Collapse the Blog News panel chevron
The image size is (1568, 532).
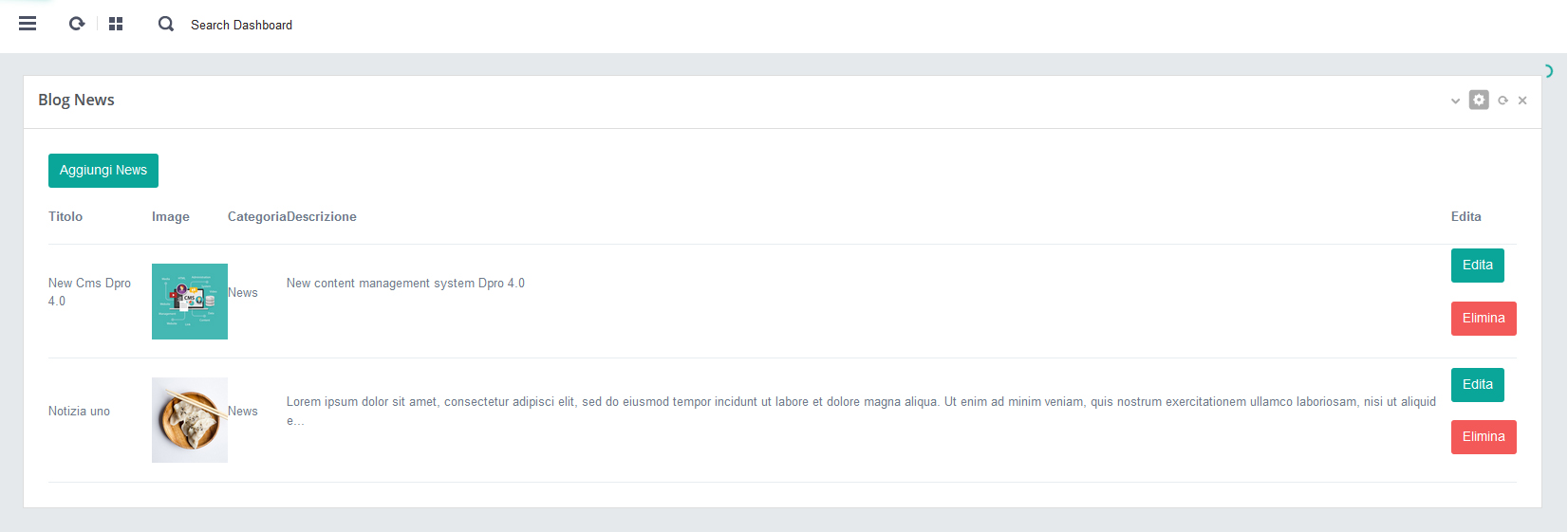[x=1455, y=101]
